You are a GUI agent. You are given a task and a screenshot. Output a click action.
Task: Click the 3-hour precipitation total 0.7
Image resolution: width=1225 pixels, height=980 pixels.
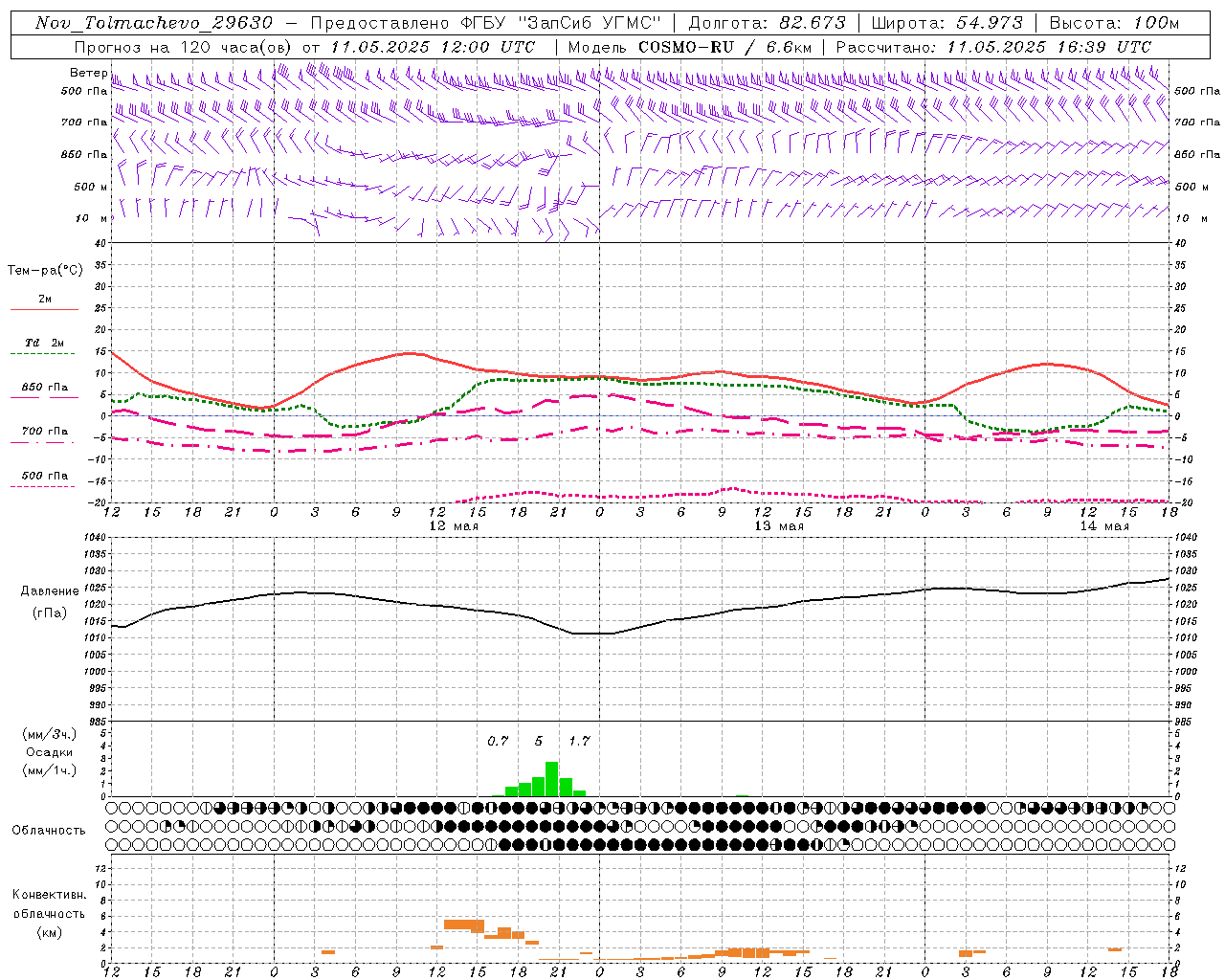point(498,742)
